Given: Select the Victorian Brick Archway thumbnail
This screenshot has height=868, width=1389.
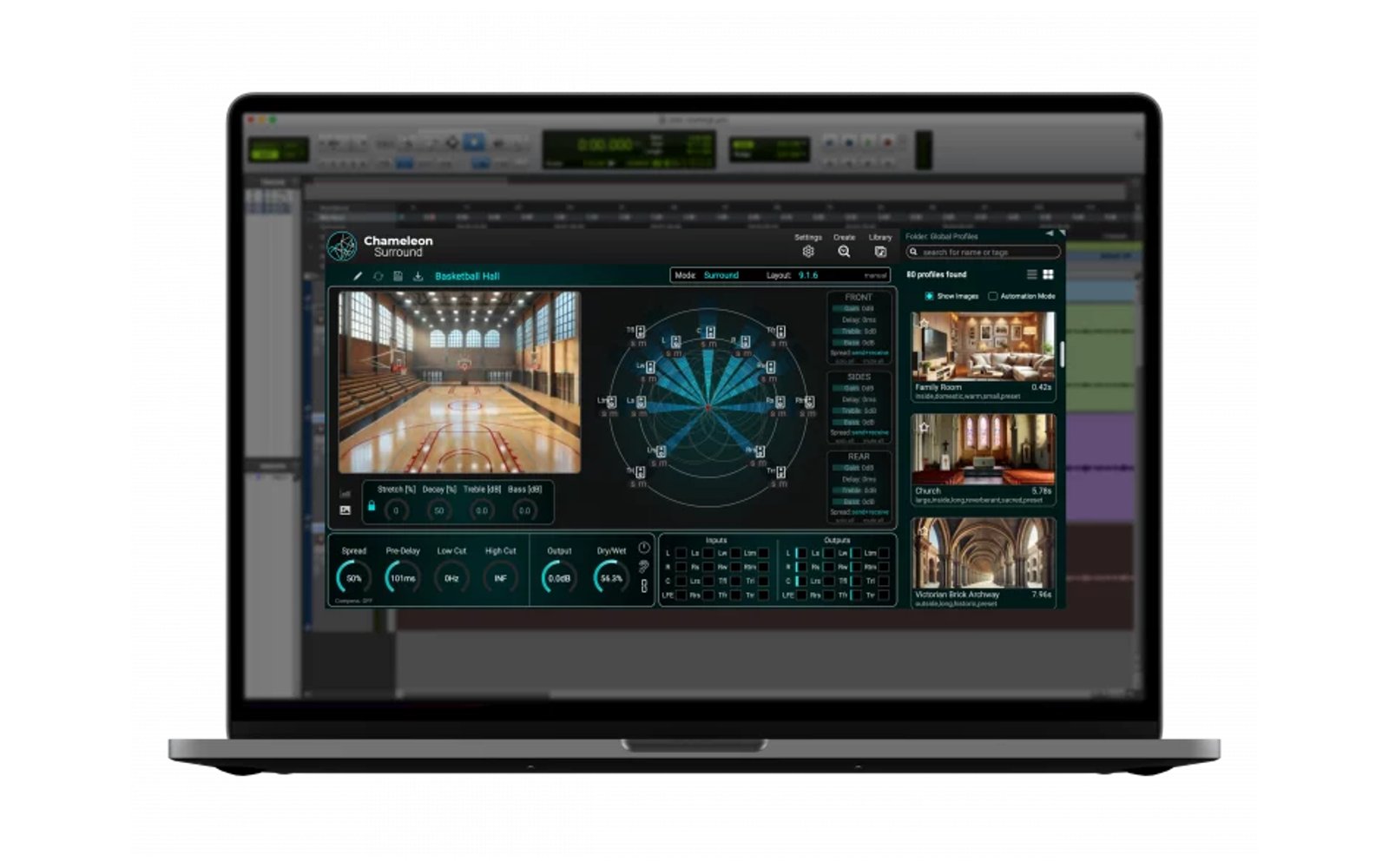Looking at the screenshot, I should [x=983, y=553].
